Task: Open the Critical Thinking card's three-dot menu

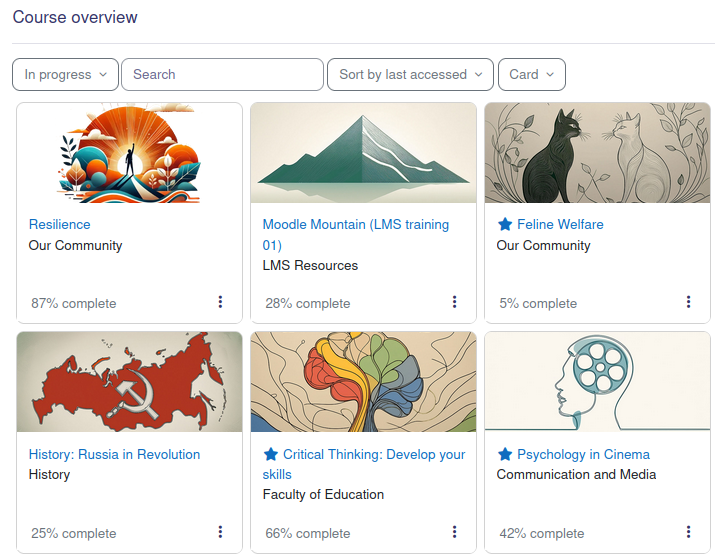Action: 454,532
